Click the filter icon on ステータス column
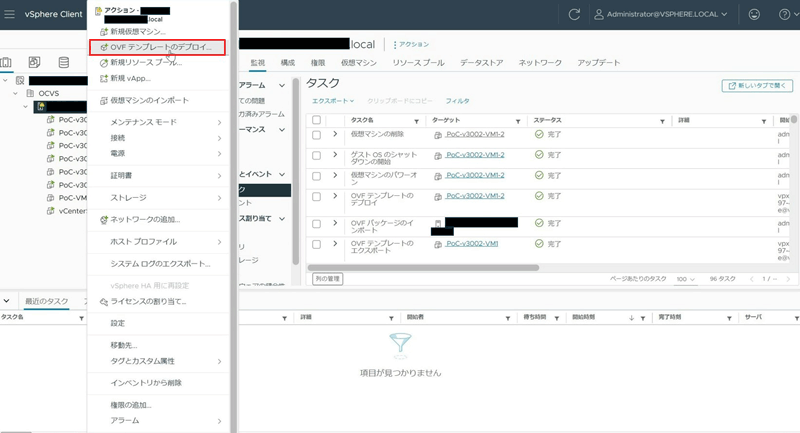The image size is (800, 433). tap(662, 121)
